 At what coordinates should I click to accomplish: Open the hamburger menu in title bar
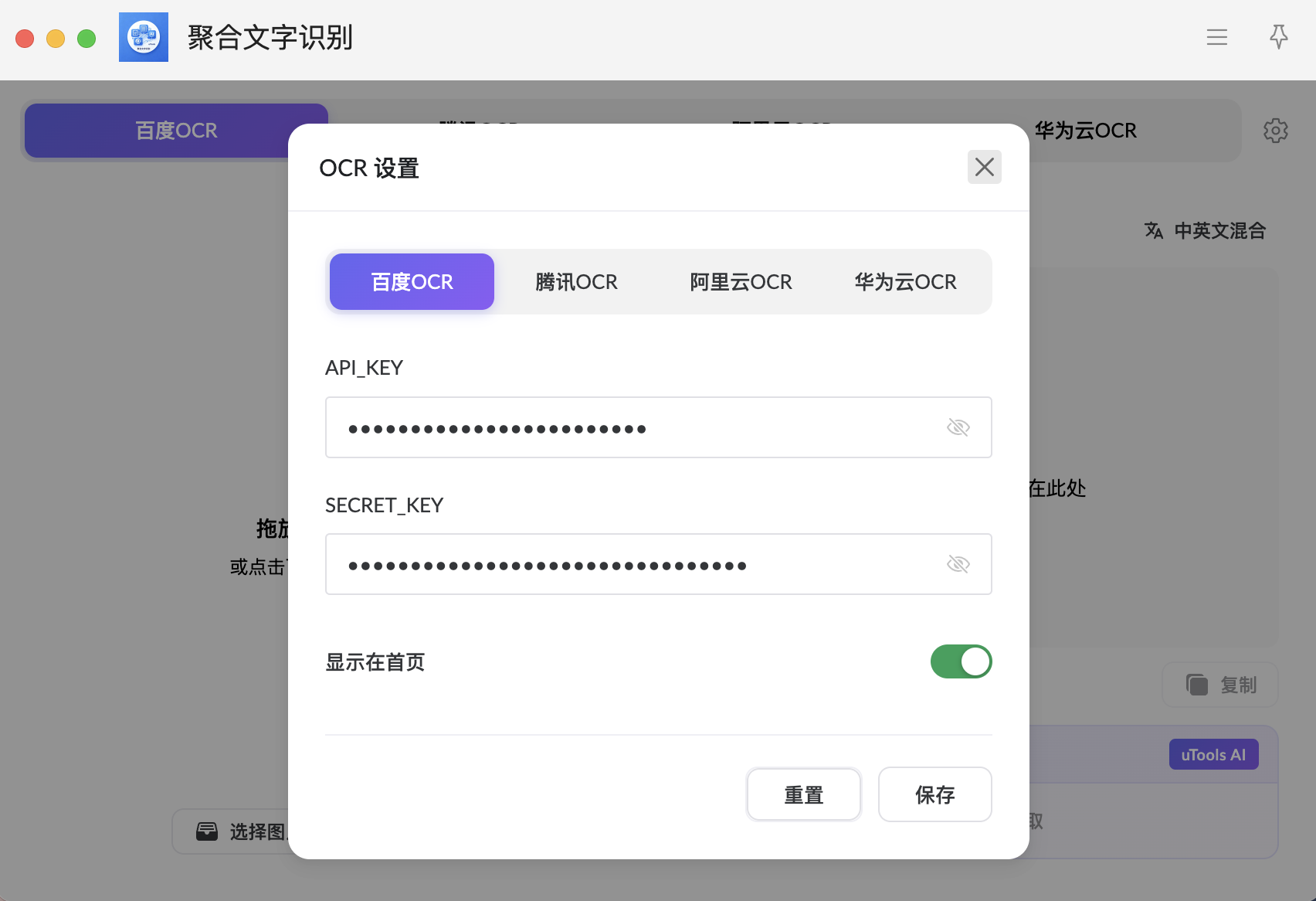coord(1216,37)
